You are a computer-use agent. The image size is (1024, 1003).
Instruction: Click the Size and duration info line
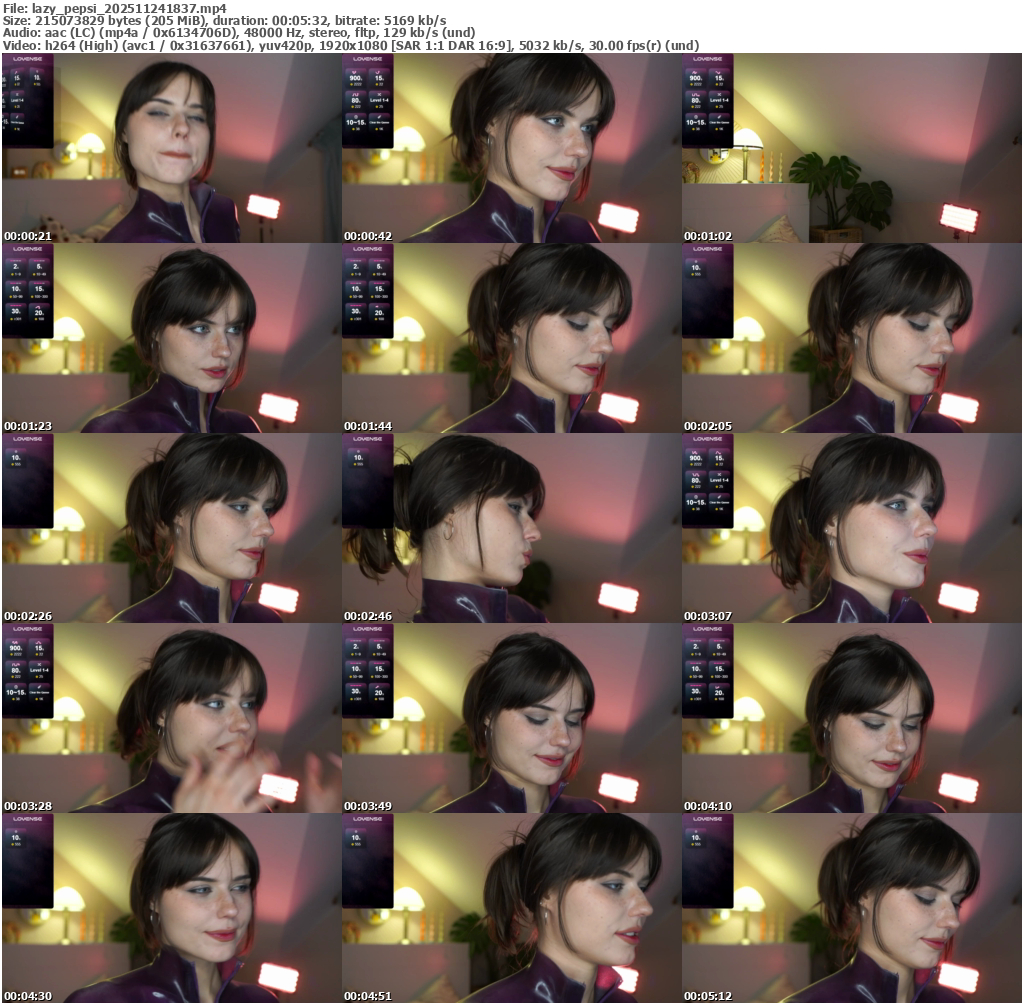click(x=225, y=20)
